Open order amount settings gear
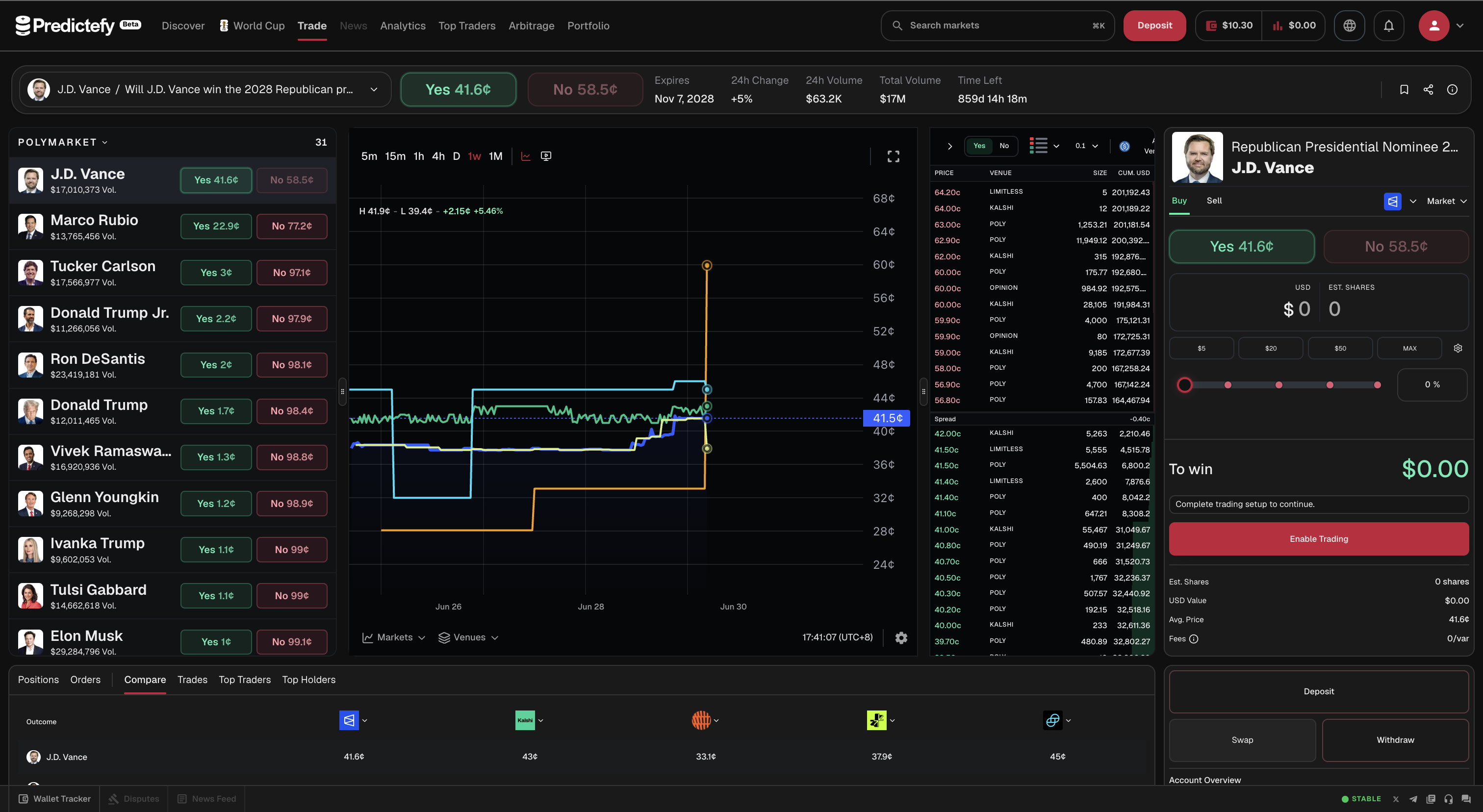Image resolution: width=1483 pixels, height=812 pixels. point(1458,348)
